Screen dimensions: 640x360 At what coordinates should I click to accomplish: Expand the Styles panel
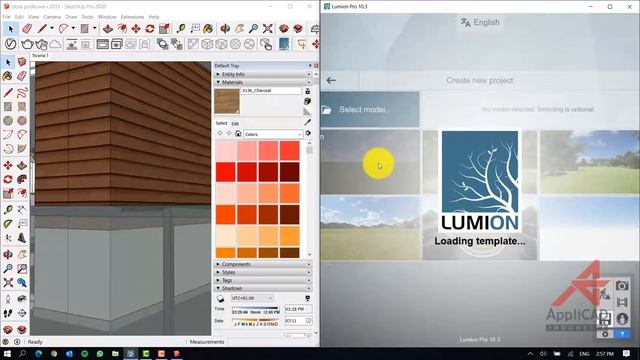[x=263, y=272]
